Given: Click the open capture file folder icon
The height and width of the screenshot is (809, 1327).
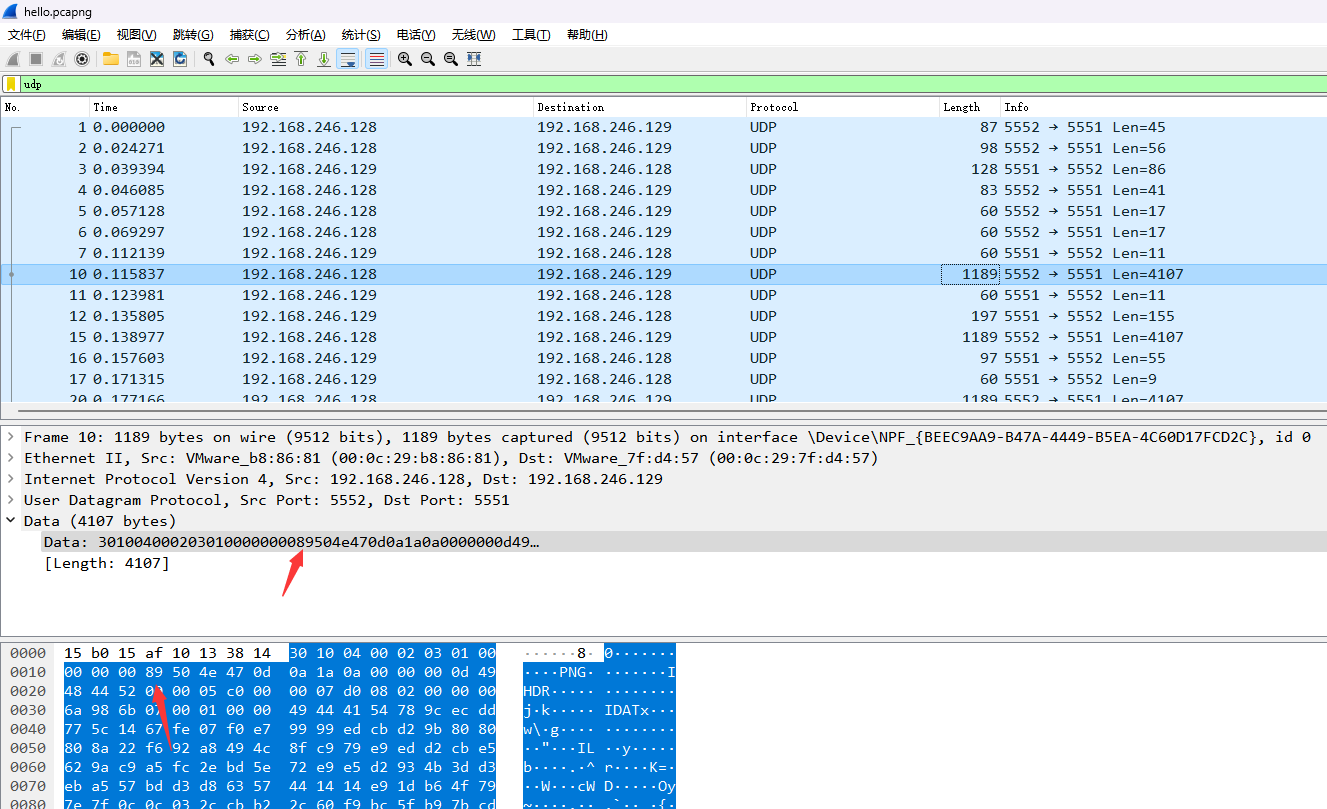Looking at the screenshot, I should pyautogui.click(x=110, y=59).
